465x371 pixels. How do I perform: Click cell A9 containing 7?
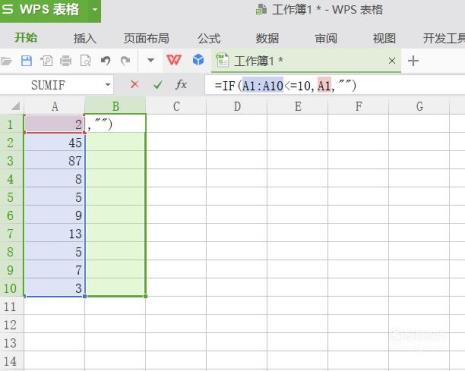pyautogui.click(x=55, y=270)
